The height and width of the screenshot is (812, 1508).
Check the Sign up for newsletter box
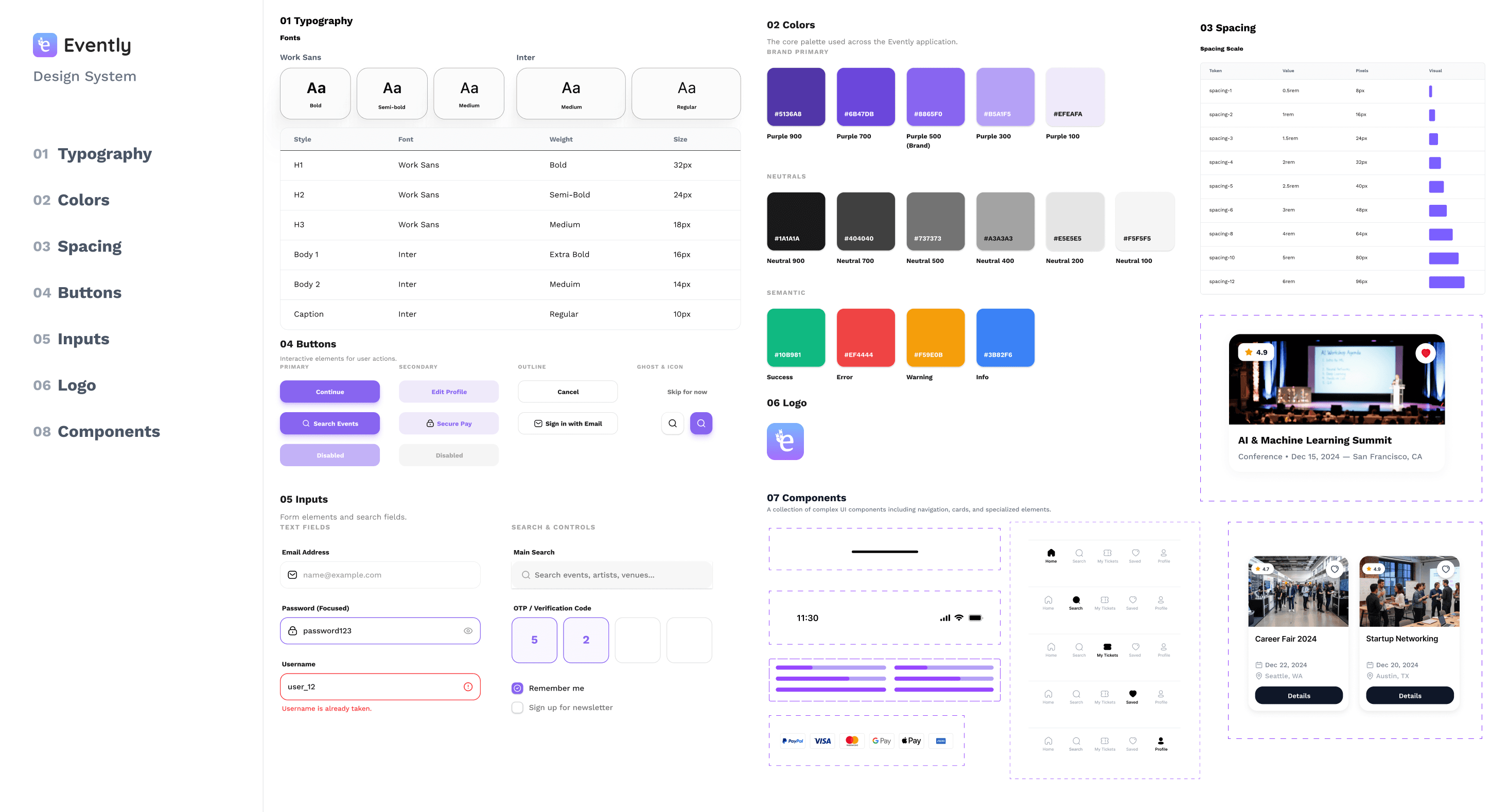pyautogui.click(x=517, y=707)
